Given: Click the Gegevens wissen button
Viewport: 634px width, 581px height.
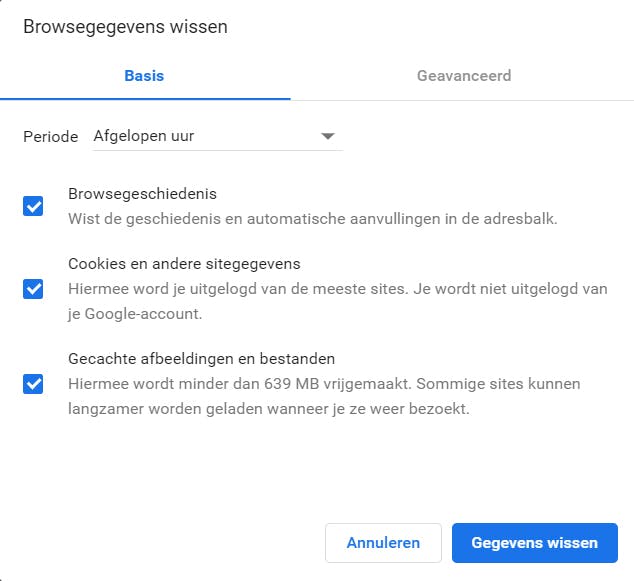Looking at the screenshot, I should click(x=534, y=543).
